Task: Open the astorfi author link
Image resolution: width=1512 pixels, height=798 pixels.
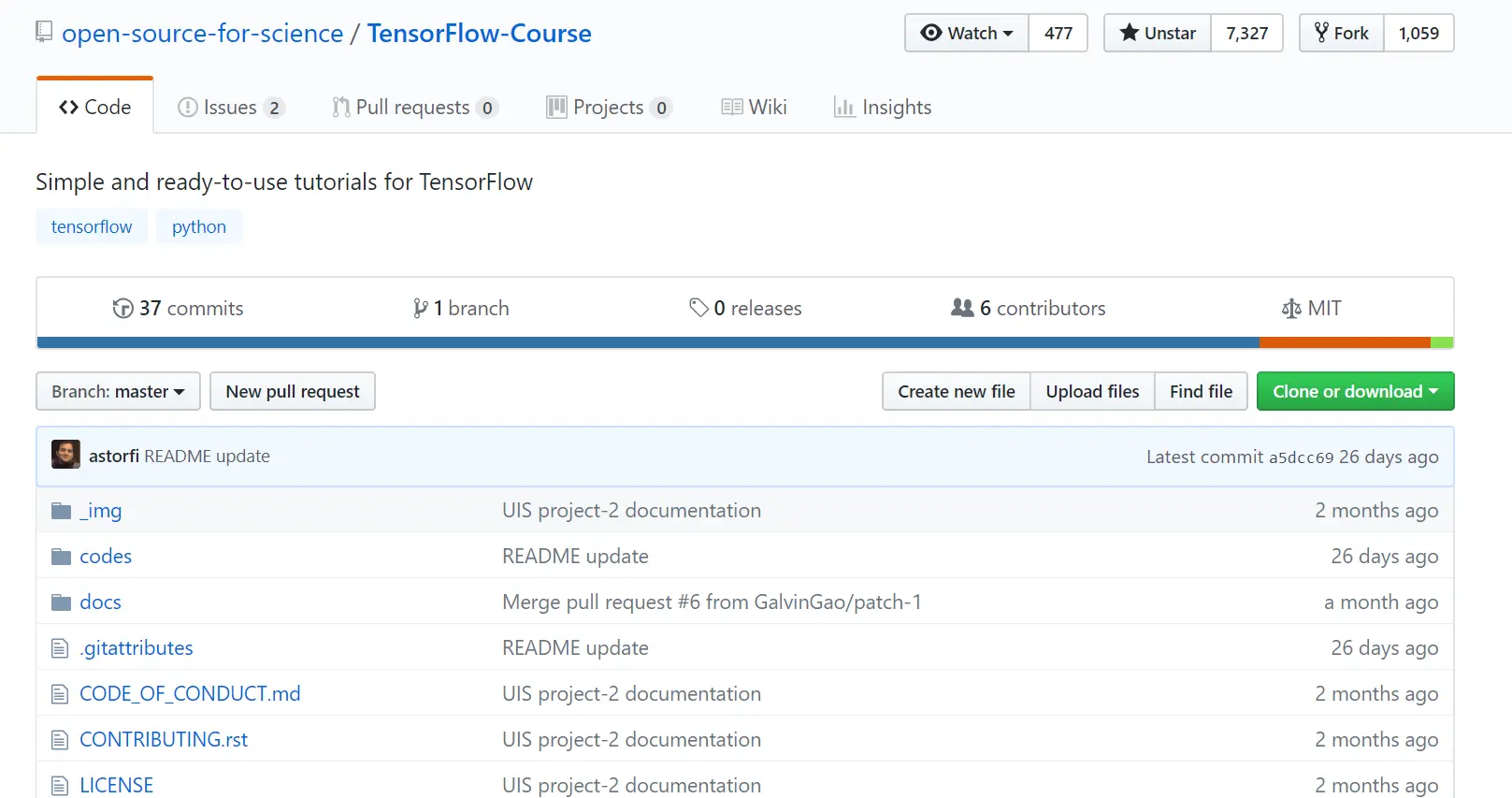Action: point(114,456)
